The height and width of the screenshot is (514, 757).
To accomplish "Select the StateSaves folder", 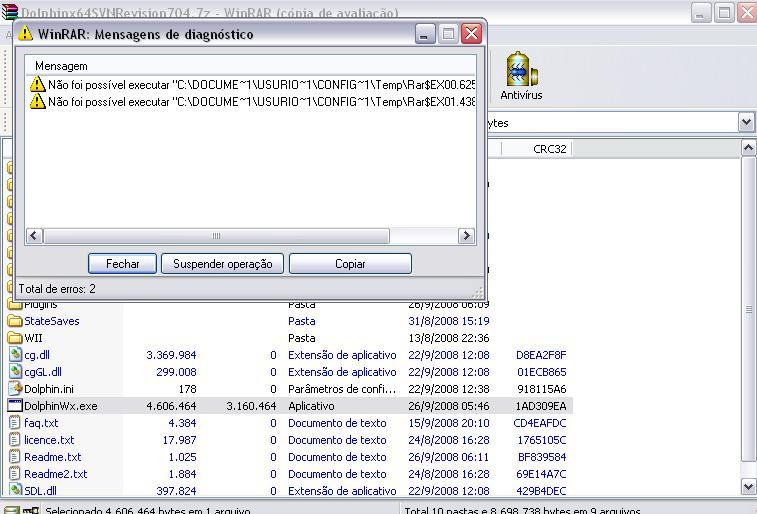I will (x=52, y=321).
